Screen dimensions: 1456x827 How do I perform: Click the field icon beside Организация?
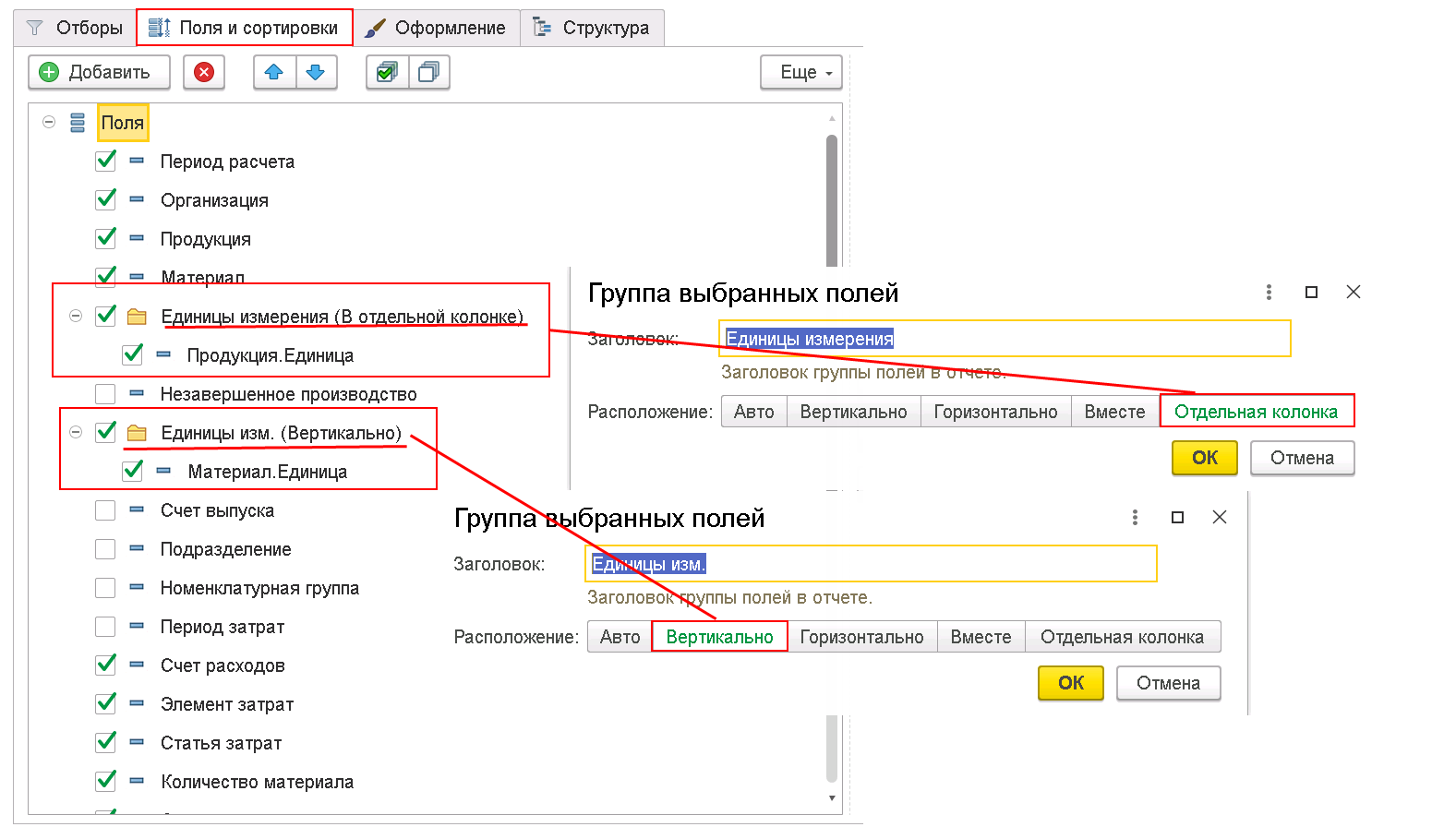(137, 199)
